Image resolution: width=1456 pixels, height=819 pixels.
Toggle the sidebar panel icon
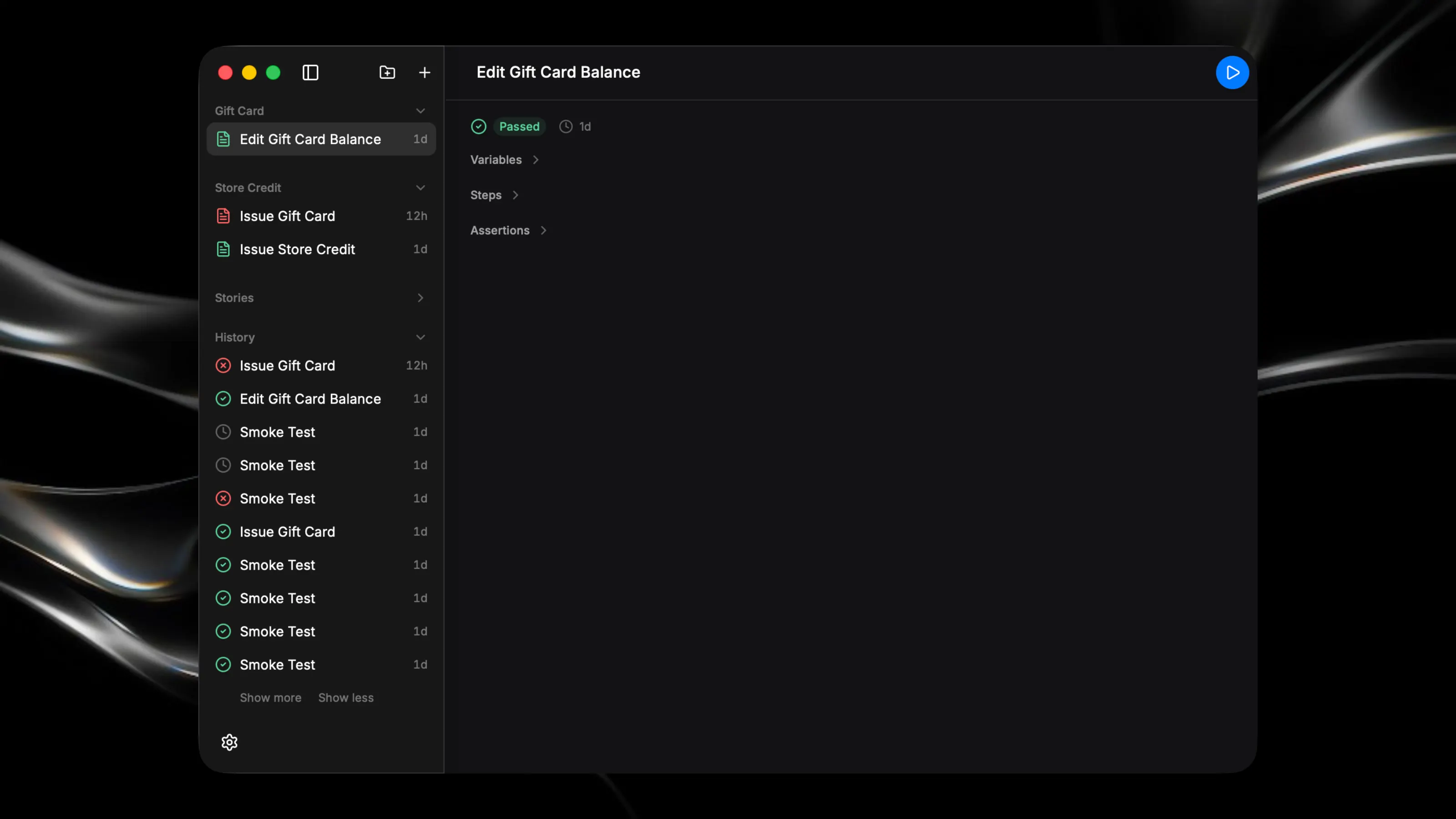[x=310, y=72]
